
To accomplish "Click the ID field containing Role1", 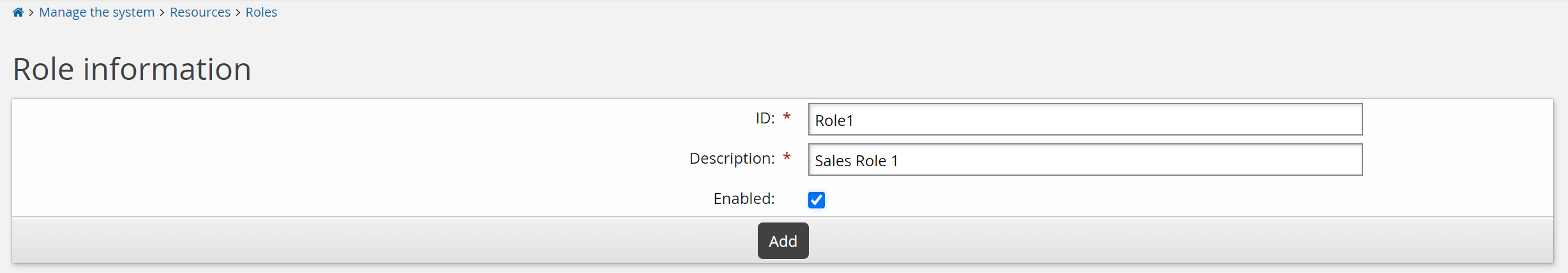I will point(1085,120).
